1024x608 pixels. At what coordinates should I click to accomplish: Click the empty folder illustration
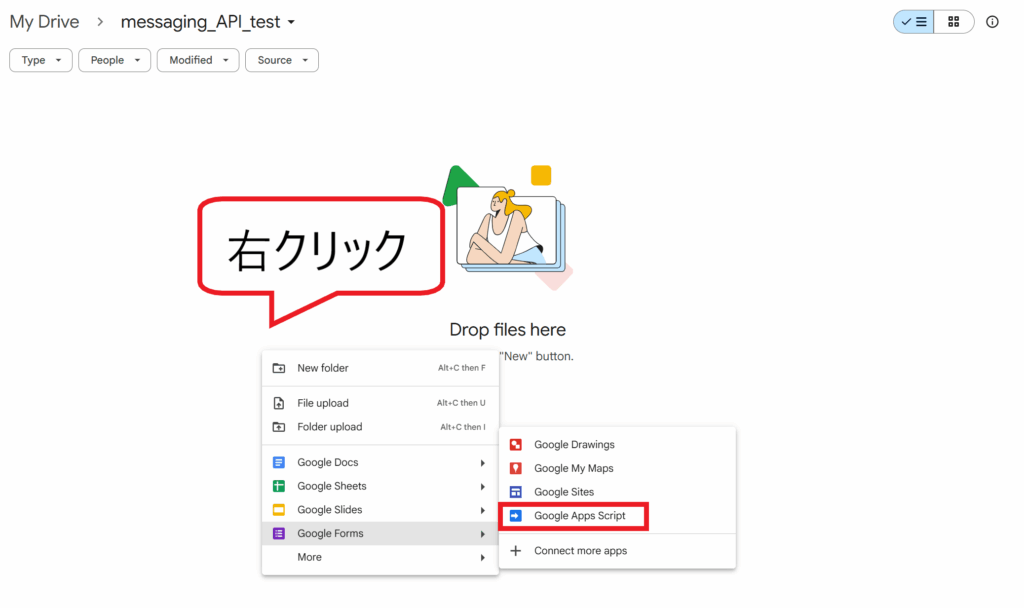pos(508,227)
